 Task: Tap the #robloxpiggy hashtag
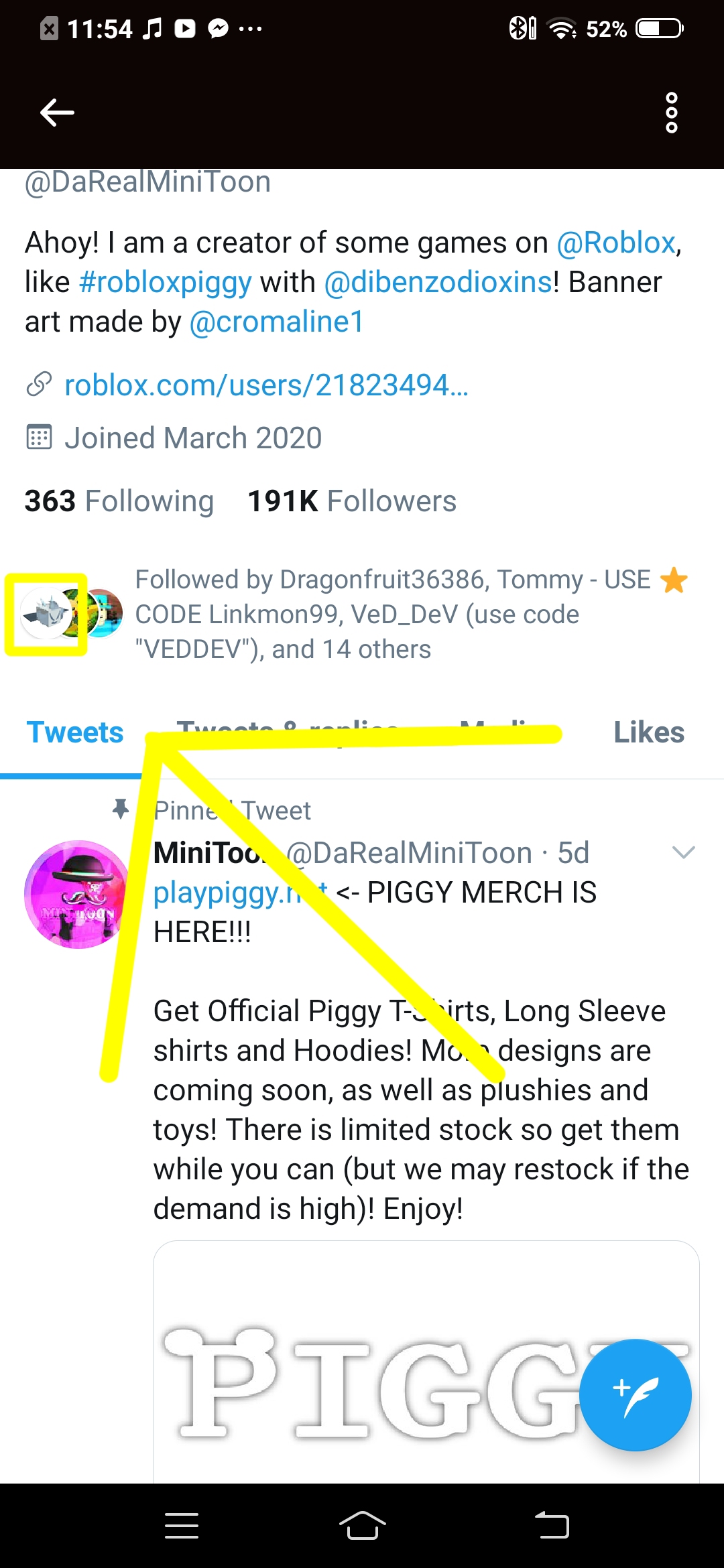click(x=165, y=282)
